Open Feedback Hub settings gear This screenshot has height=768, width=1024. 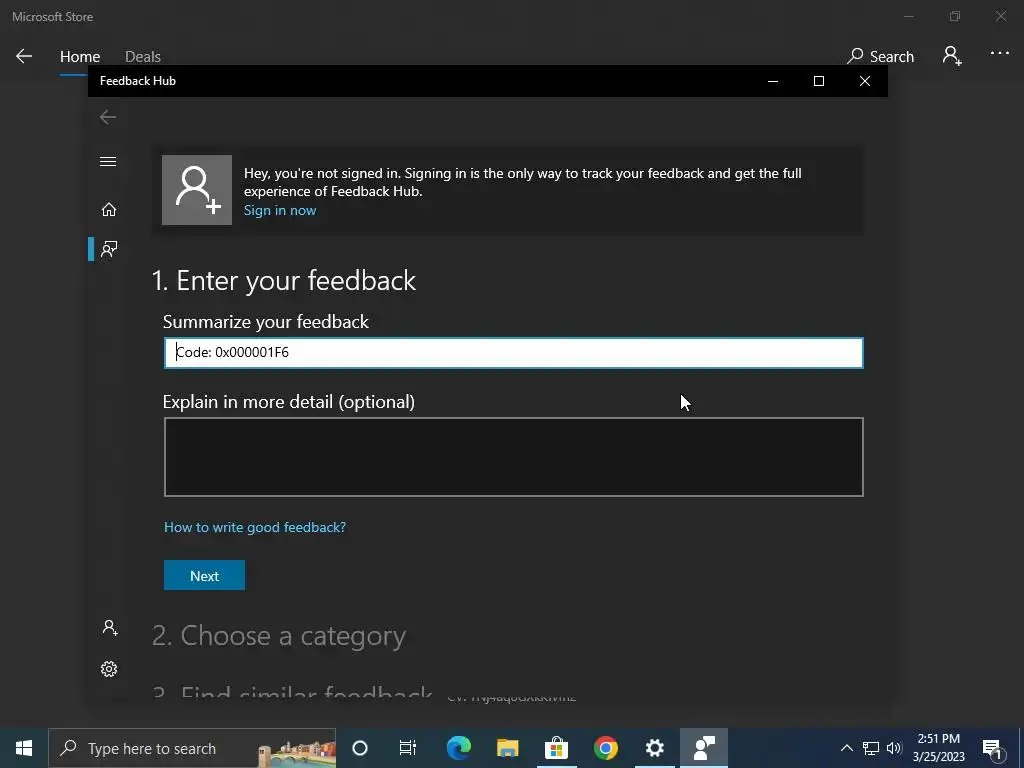pyautogui.click(x=109, y=669)
